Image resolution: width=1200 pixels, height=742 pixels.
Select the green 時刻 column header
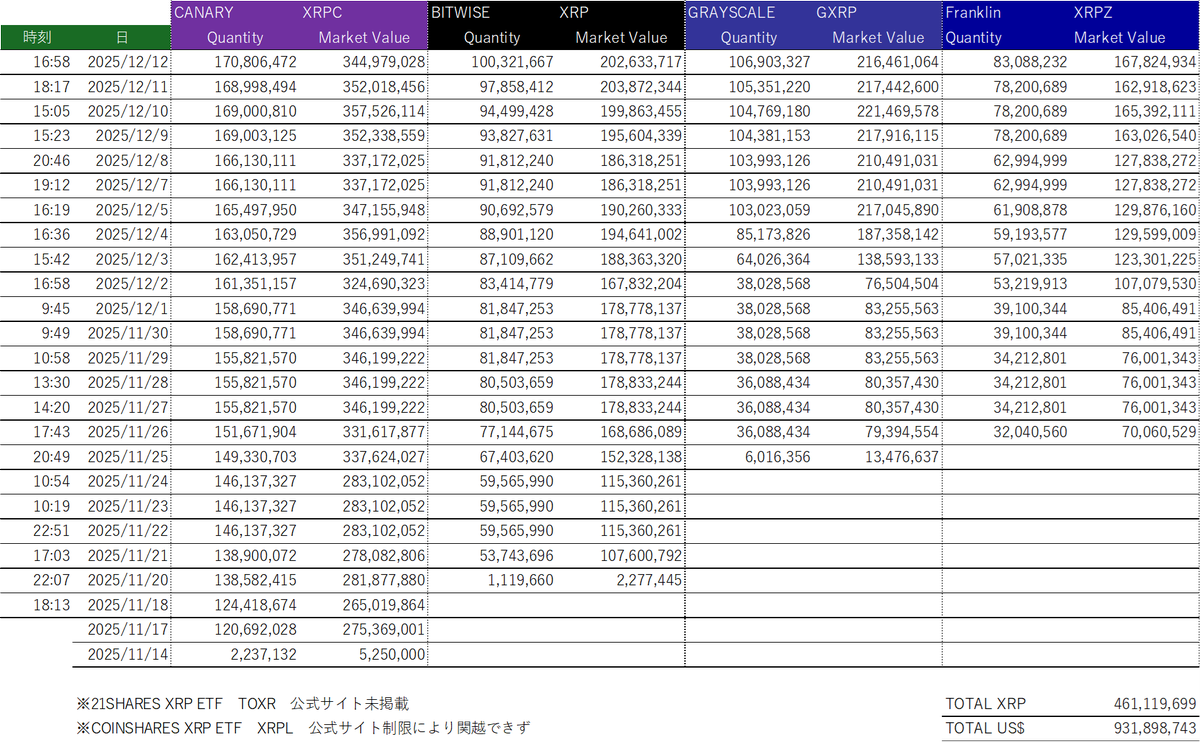pos(36,37)
